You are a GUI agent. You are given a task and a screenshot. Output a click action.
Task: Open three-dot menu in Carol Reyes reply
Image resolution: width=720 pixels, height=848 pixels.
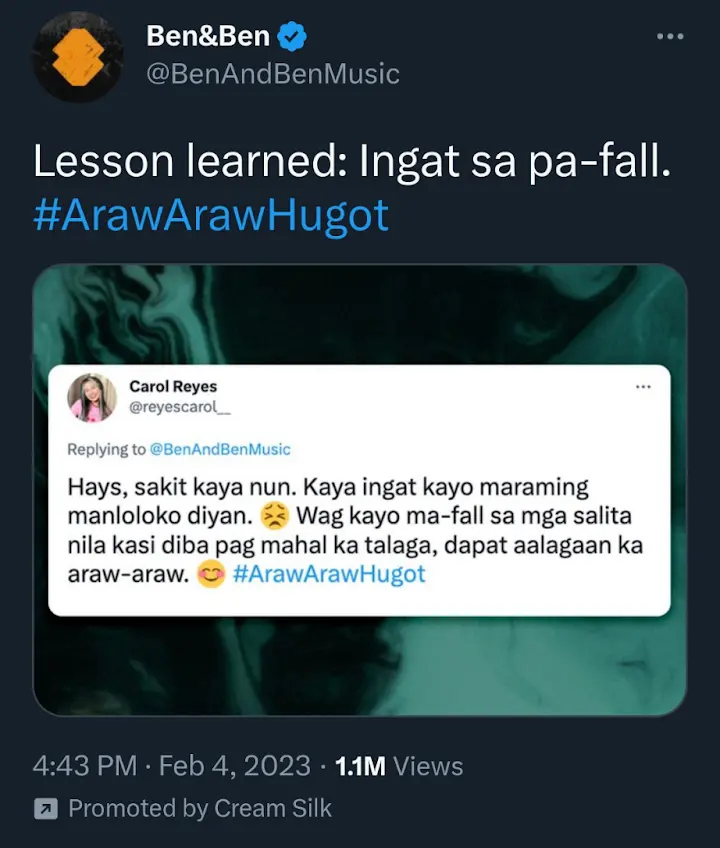click(643, 386)
